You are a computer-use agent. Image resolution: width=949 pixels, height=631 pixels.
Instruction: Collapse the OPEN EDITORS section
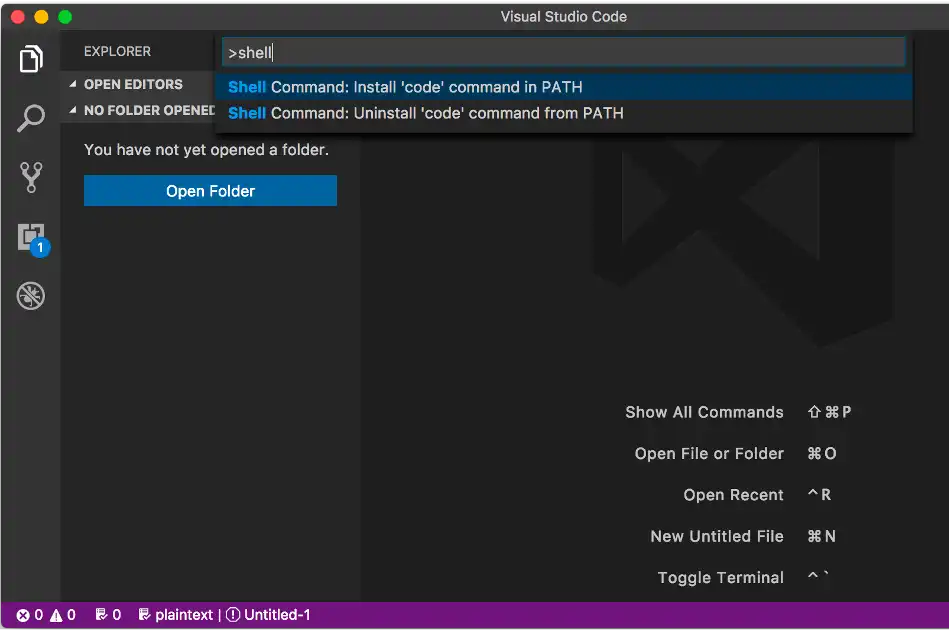135,84
